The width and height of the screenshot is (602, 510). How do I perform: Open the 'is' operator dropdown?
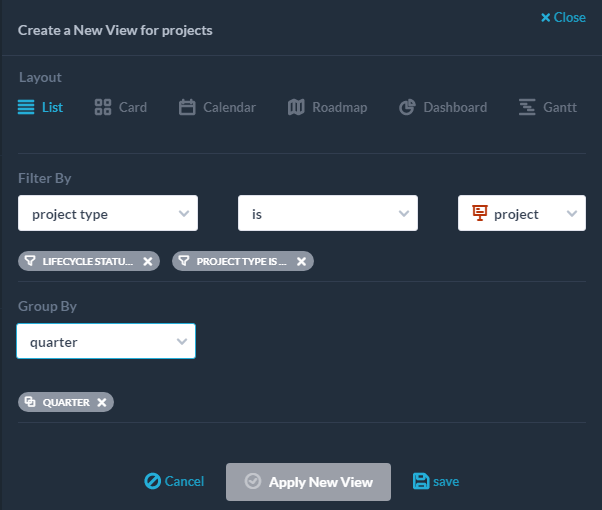(328, 213)
